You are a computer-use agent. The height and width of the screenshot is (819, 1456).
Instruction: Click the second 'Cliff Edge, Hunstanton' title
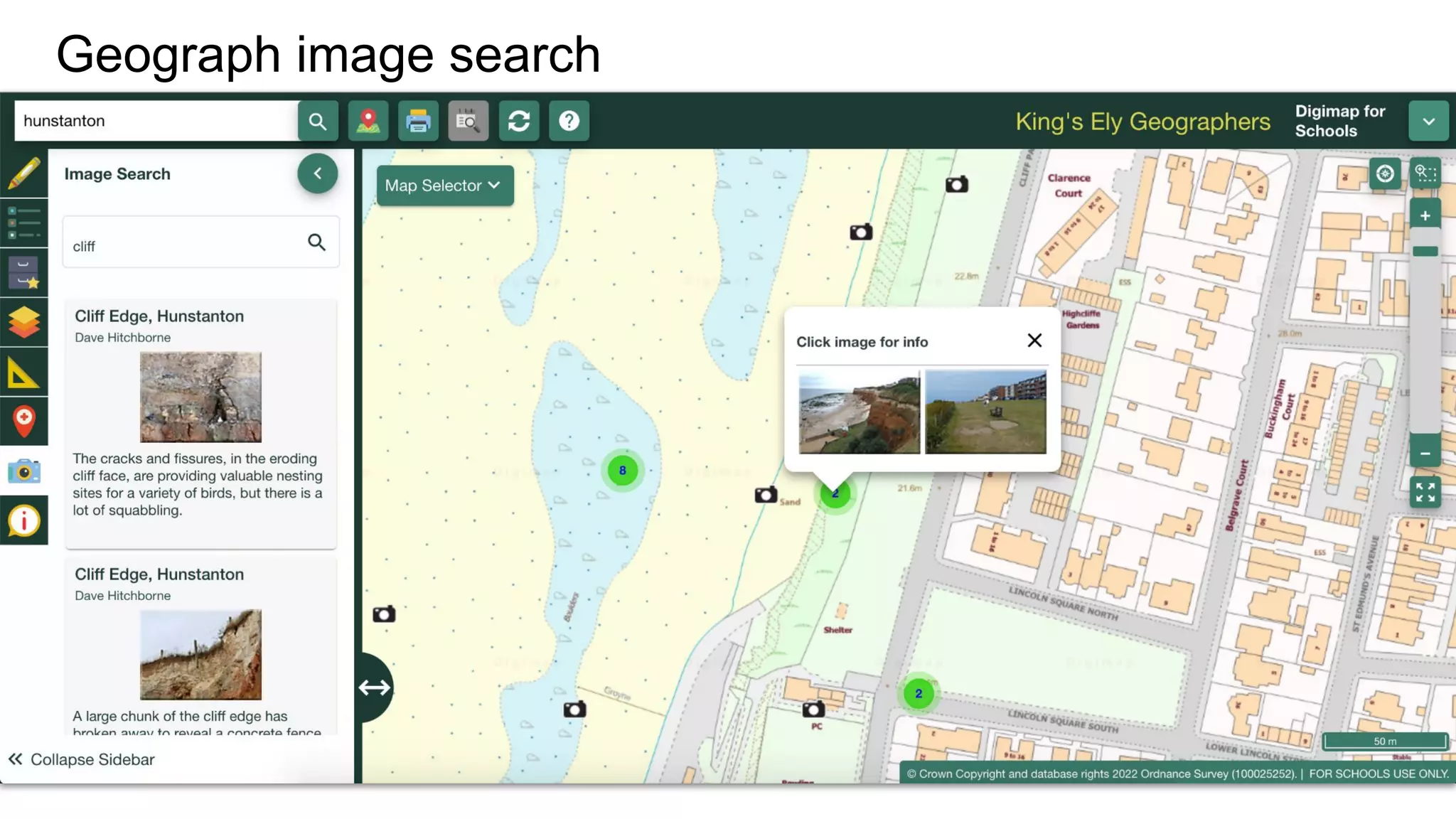click(x=159, y=574)
